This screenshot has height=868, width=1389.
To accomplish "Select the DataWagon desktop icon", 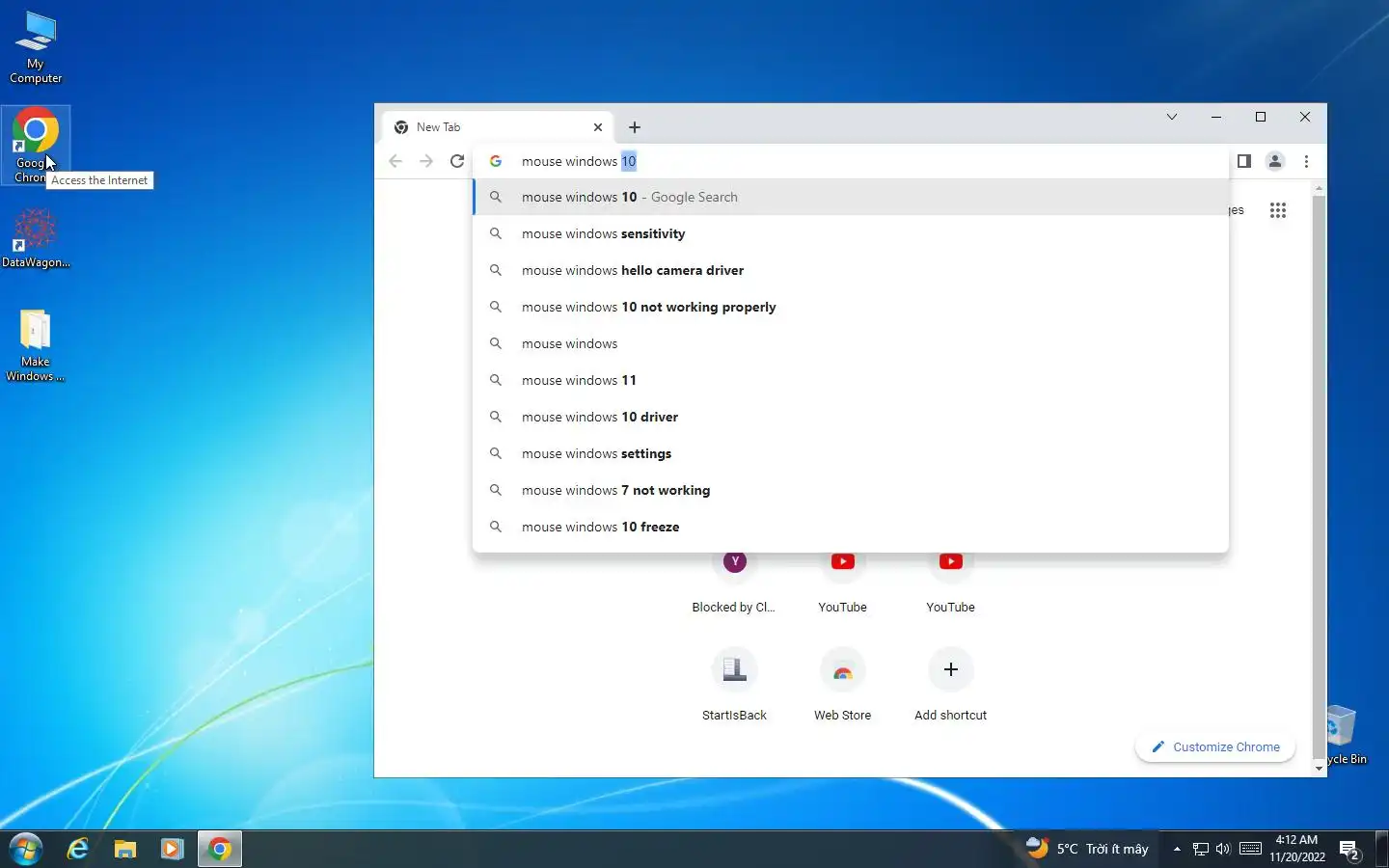I will pos(36,239).
